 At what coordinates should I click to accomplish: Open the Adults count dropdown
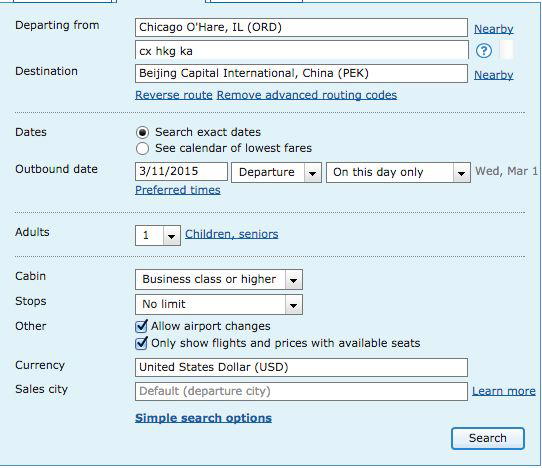click(158, 236)
